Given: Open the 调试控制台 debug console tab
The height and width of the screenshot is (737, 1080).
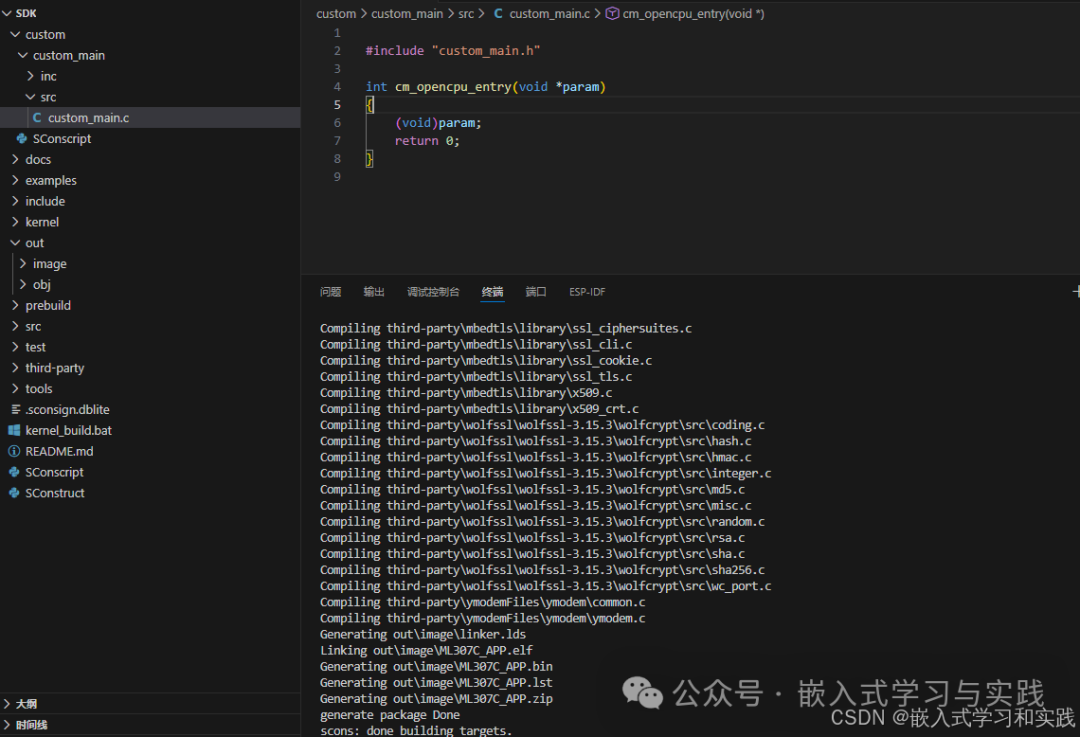Looking at the screenshot, I should point(433,292).
